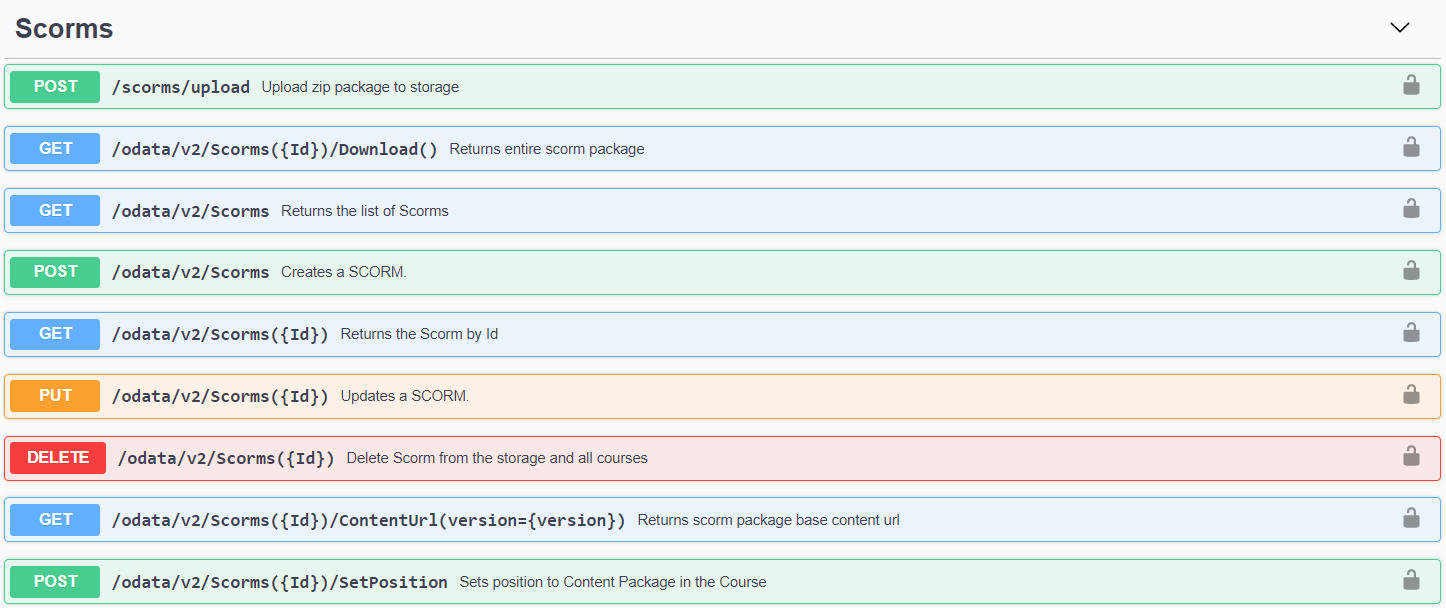Click the POST badge for SetPosition endpoint

click(55, 582)
